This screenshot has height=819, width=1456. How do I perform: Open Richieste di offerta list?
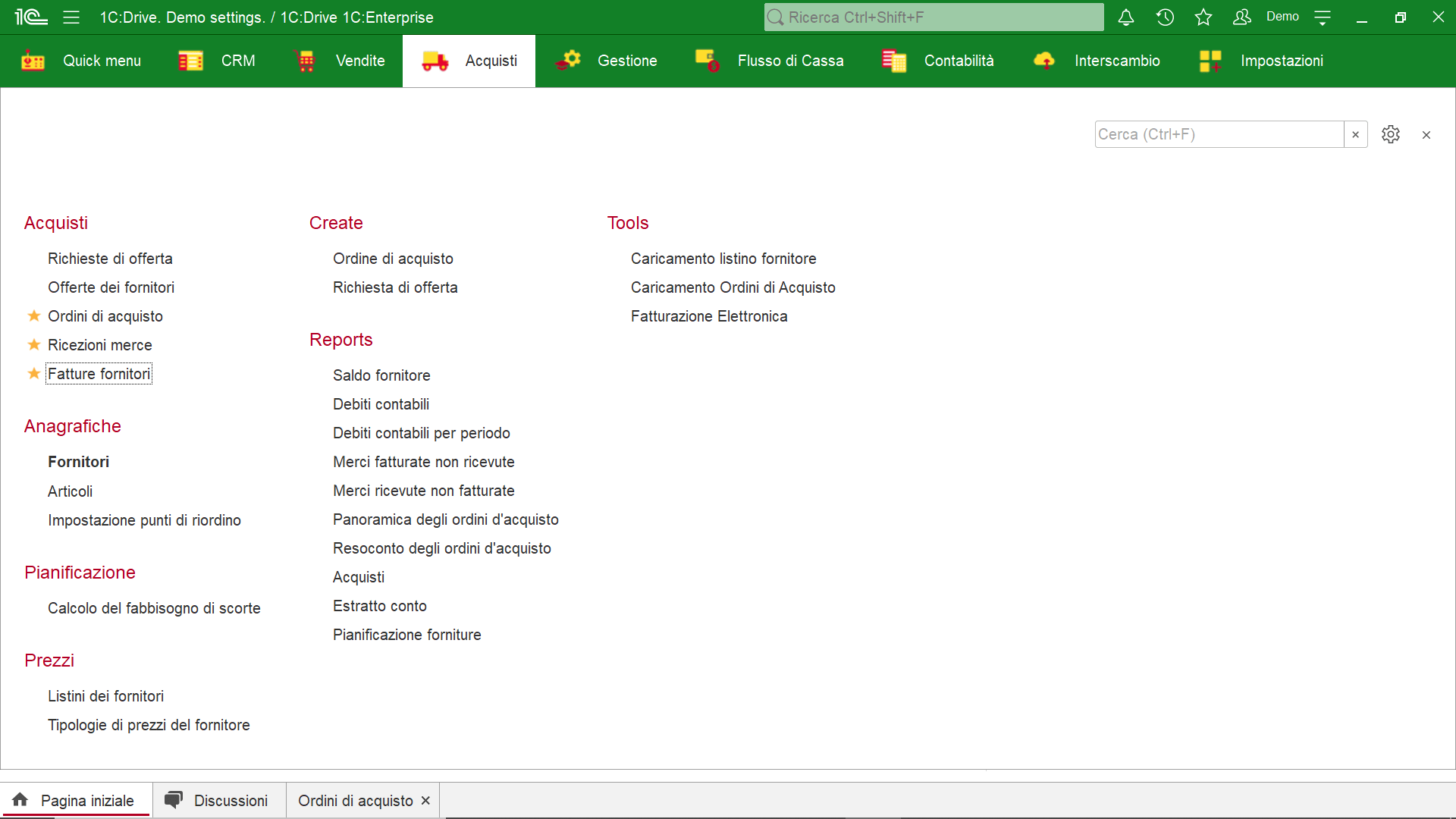(x=110, y=259)
